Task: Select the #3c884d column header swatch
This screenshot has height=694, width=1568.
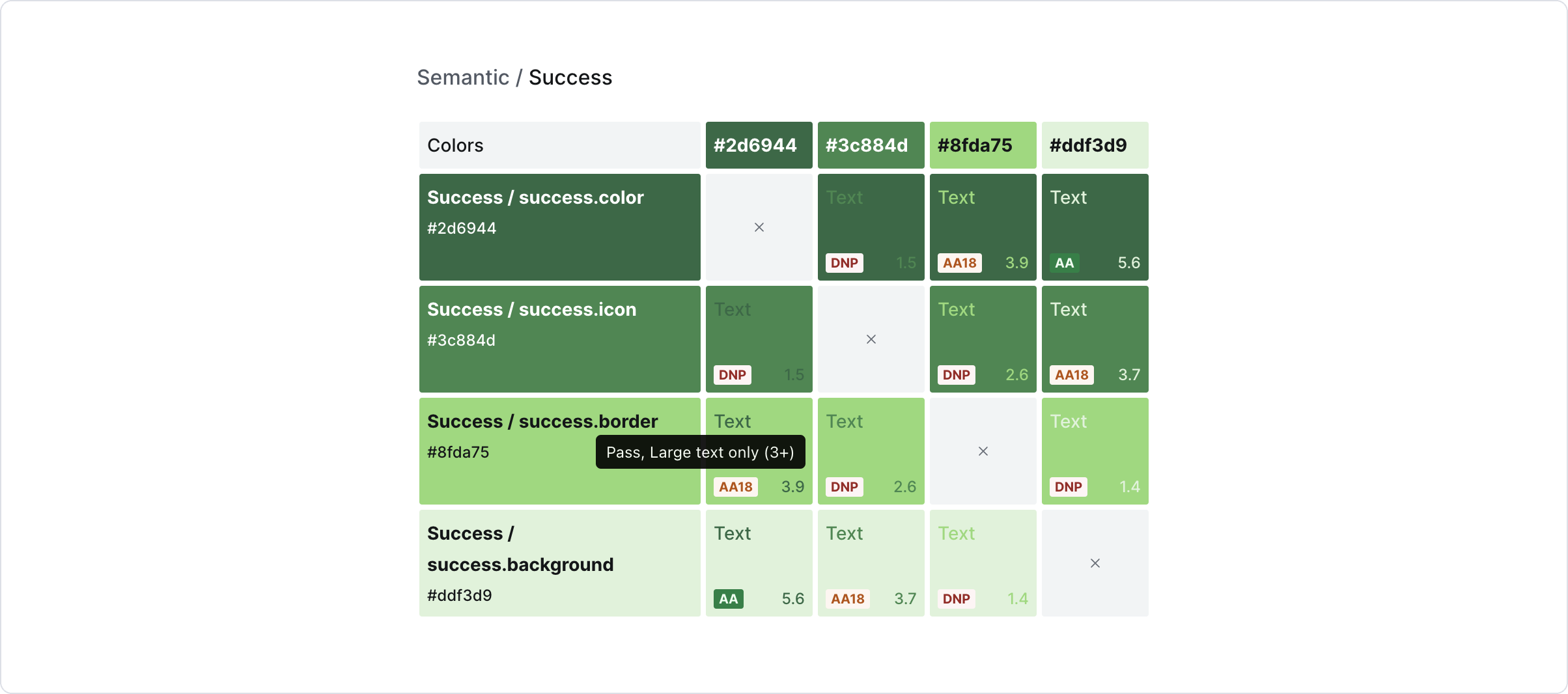Action: click(871, 145)
